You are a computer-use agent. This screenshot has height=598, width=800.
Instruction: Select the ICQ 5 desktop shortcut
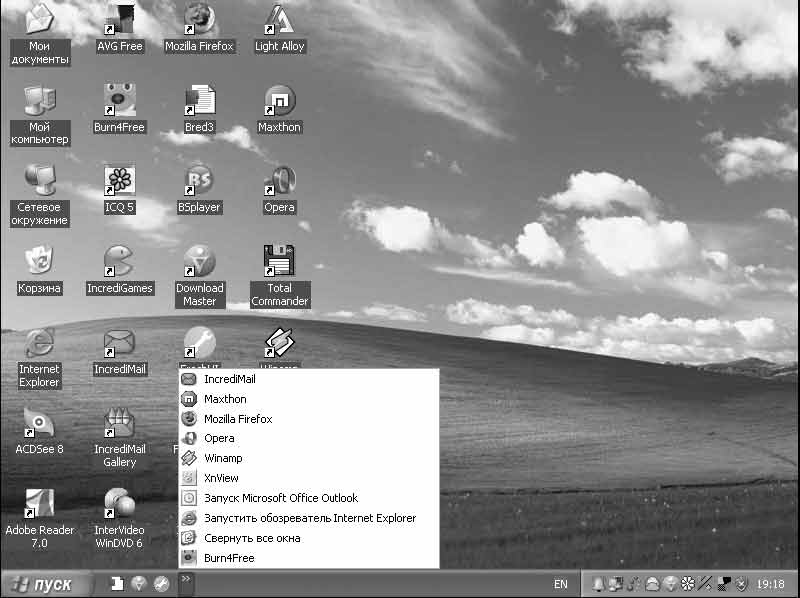click(119, 189)
